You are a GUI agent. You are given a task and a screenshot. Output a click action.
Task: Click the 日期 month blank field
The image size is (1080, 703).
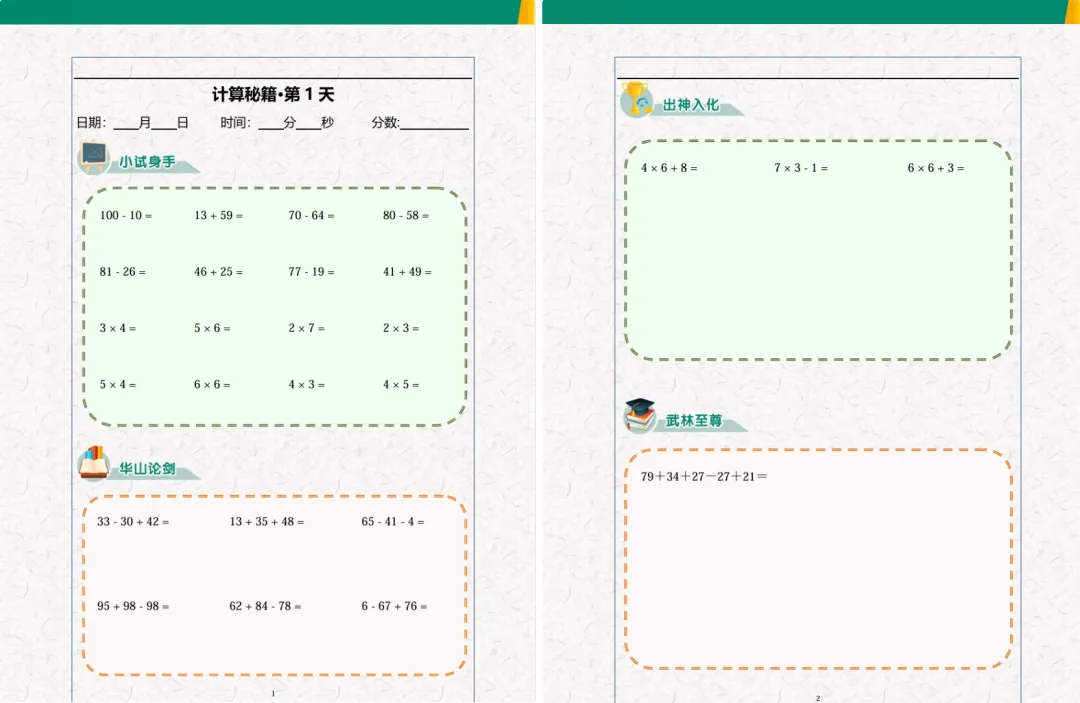tap(125, 123)
